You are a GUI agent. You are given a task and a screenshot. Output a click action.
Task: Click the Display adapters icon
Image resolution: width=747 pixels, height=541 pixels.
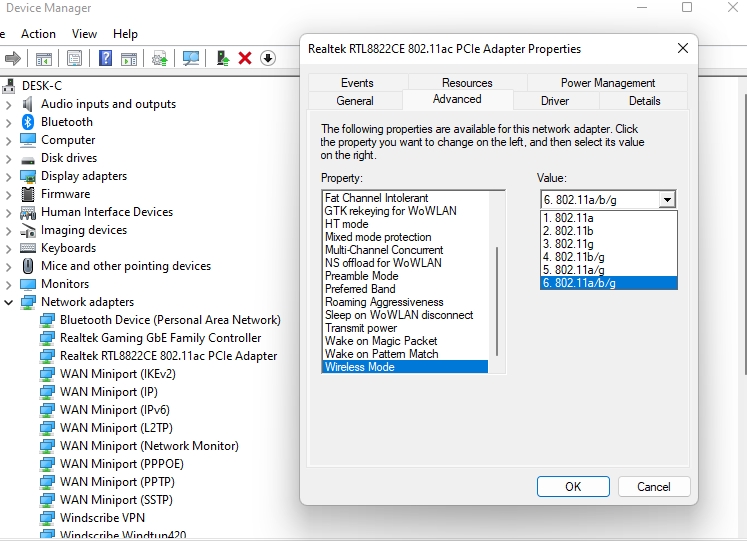[28, 176]
